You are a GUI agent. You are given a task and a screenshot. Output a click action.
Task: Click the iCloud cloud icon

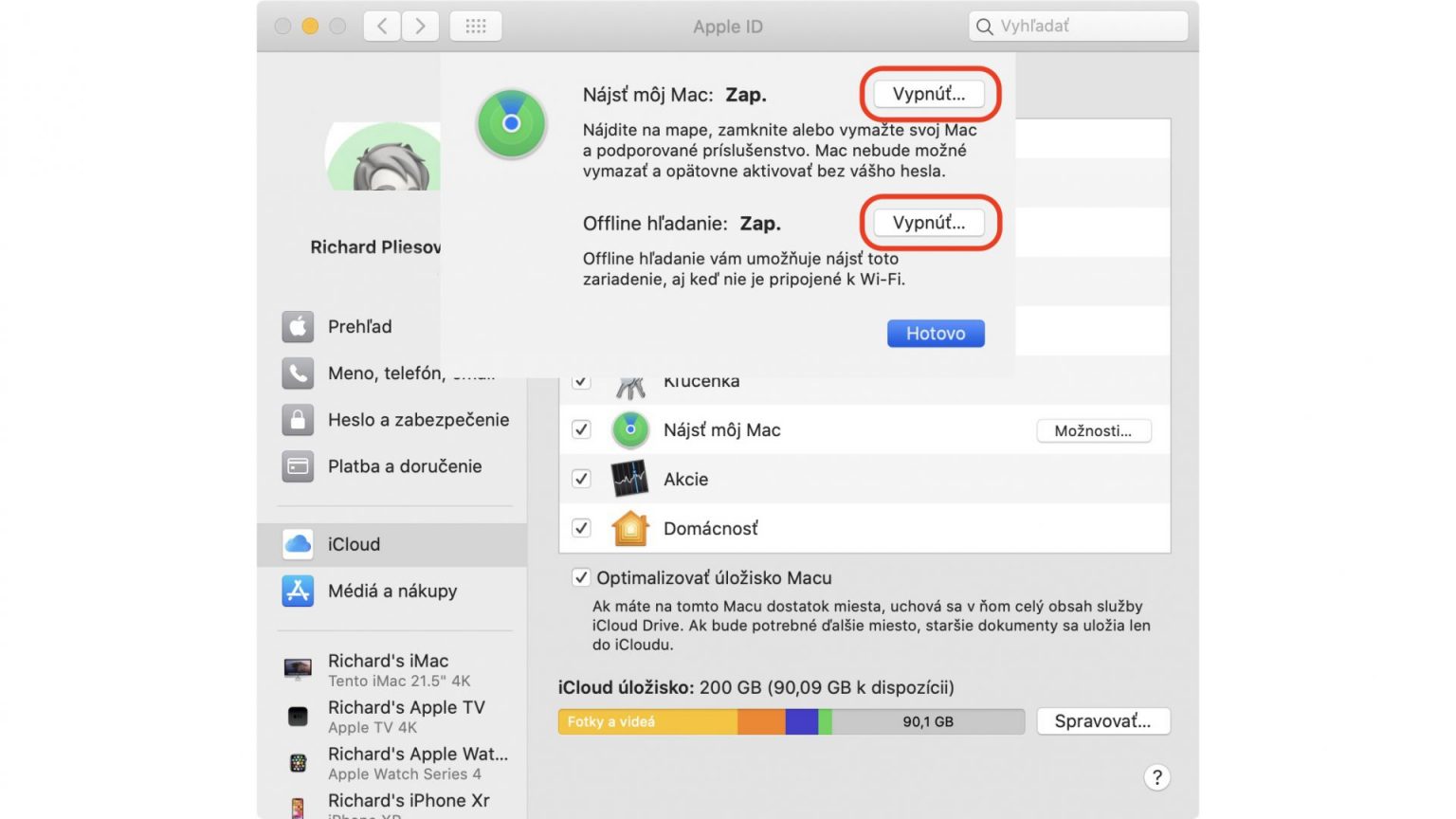298,544
